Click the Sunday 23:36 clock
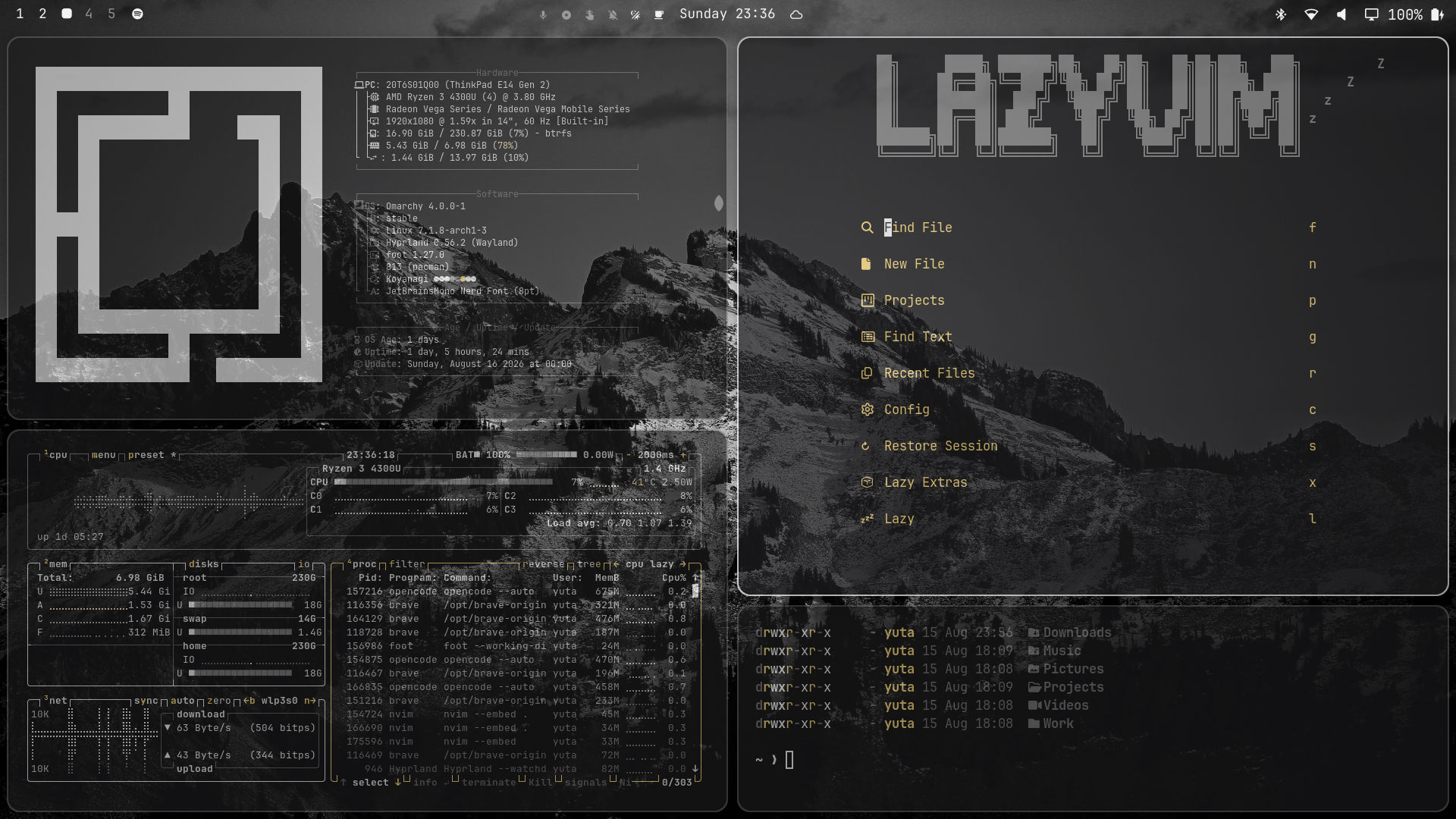 point(726,14)
